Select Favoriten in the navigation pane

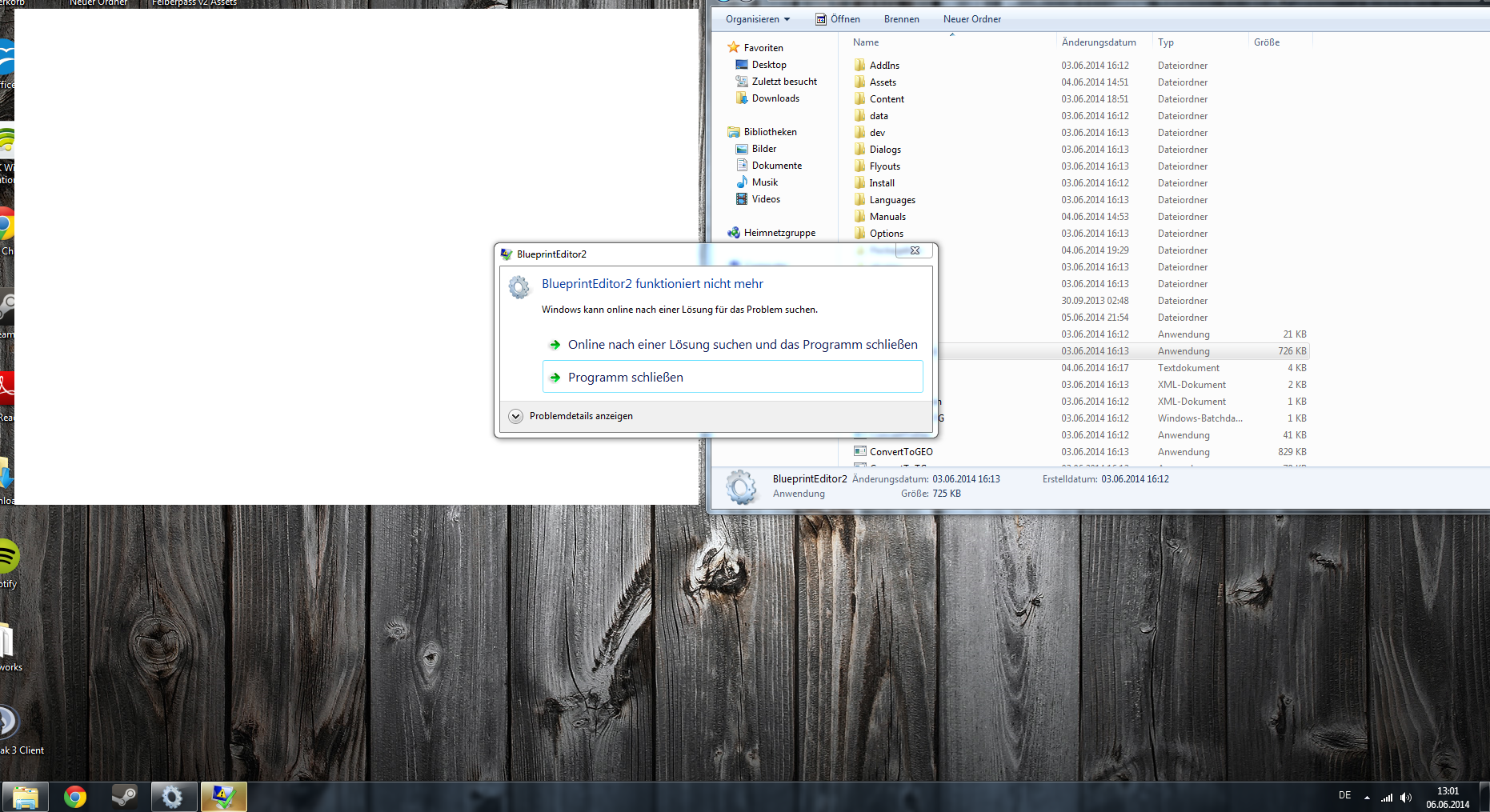coord(755,48)
